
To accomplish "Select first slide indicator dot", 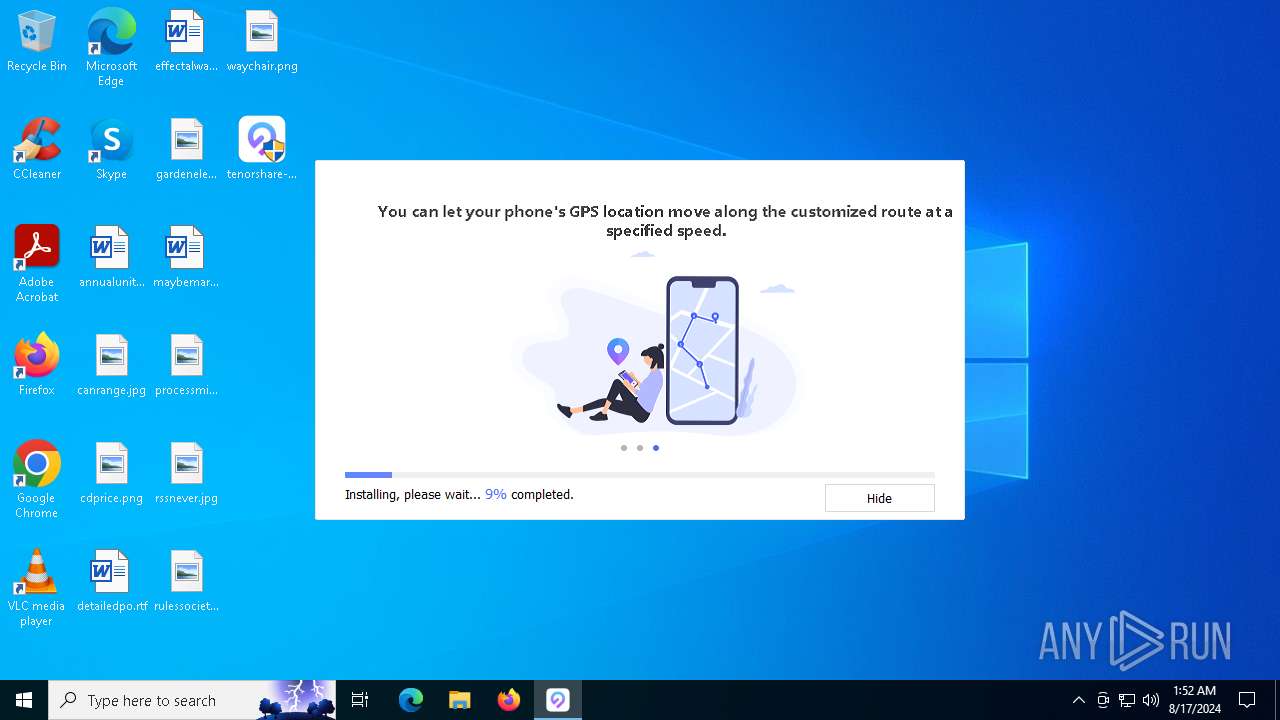I will [x=624, y=448].
